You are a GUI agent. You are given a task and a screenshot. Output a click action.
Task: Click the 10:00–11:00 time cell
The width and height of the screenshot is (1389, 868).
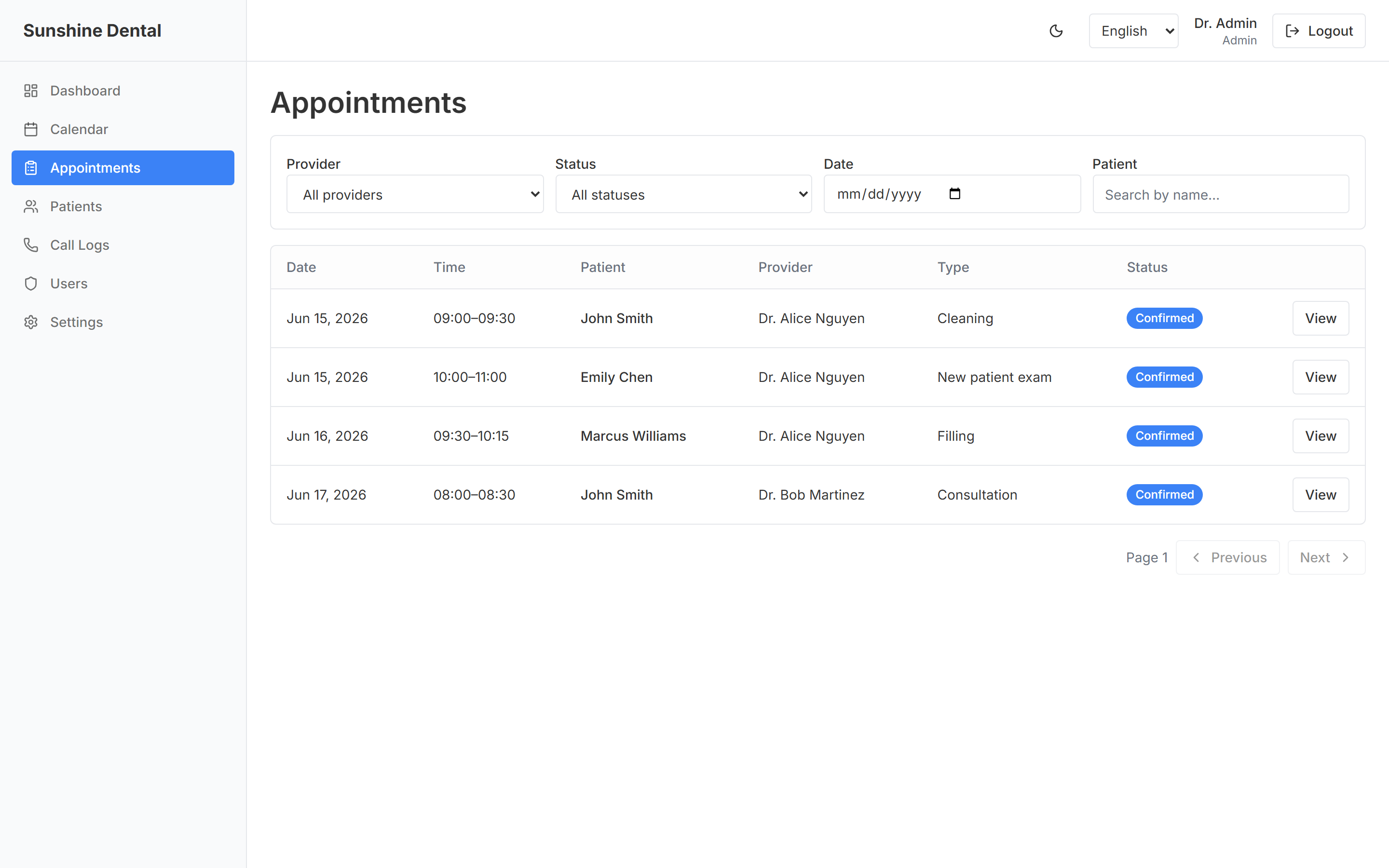470,377
